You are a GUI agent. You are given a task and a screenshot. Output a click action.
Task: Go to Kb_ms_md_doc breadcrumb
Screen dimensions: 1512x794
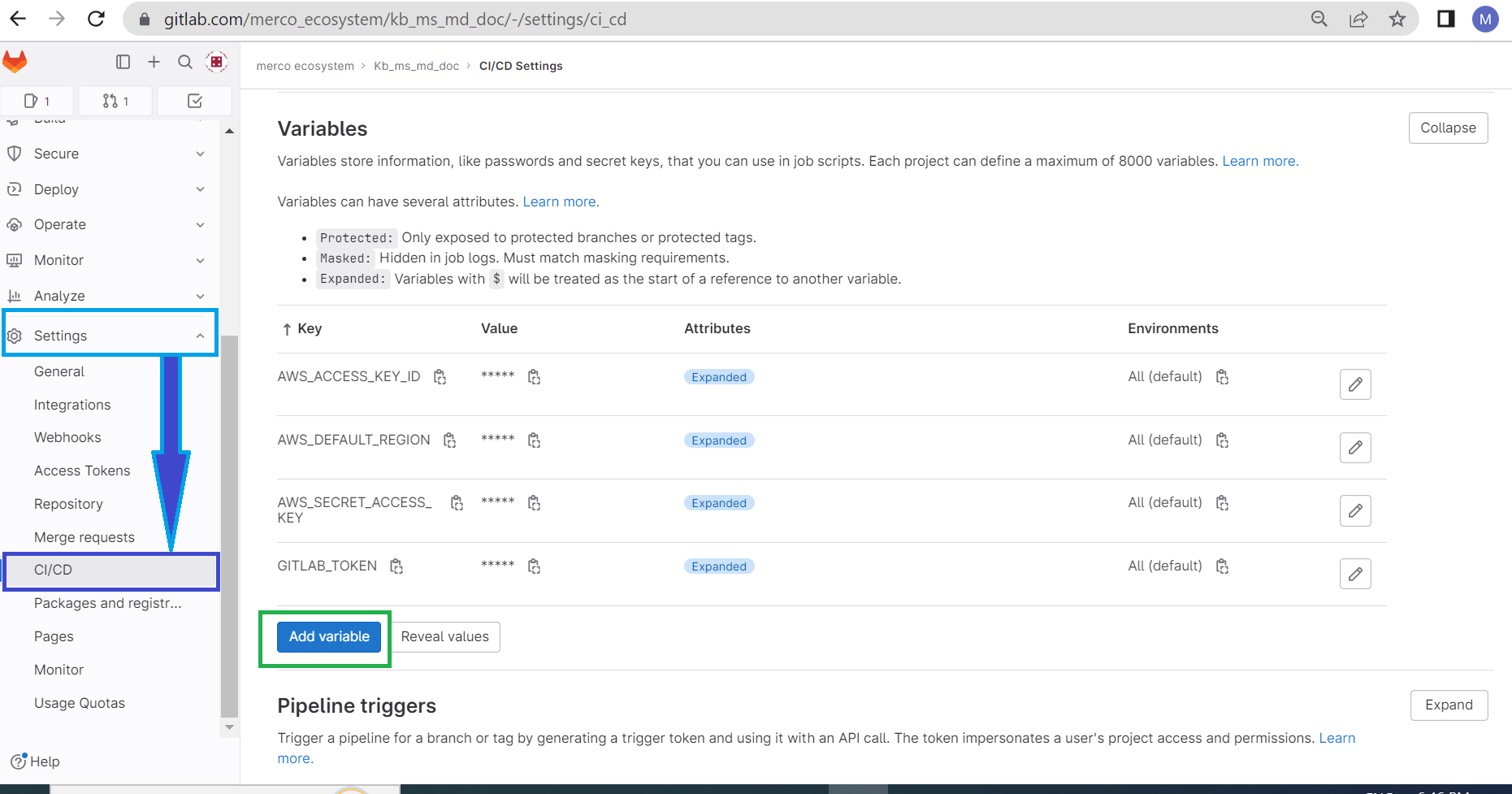click(417, 66)
